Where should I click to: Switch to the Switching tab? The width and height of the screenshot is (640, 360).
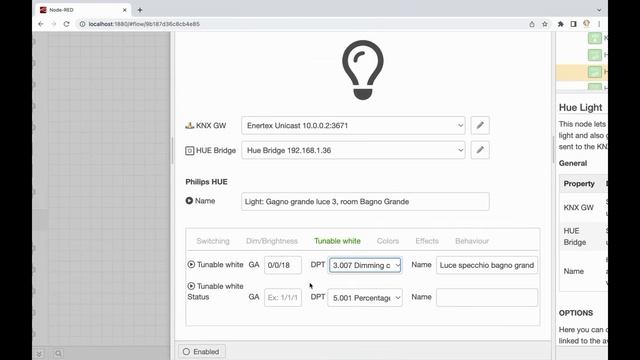[213, 241]
